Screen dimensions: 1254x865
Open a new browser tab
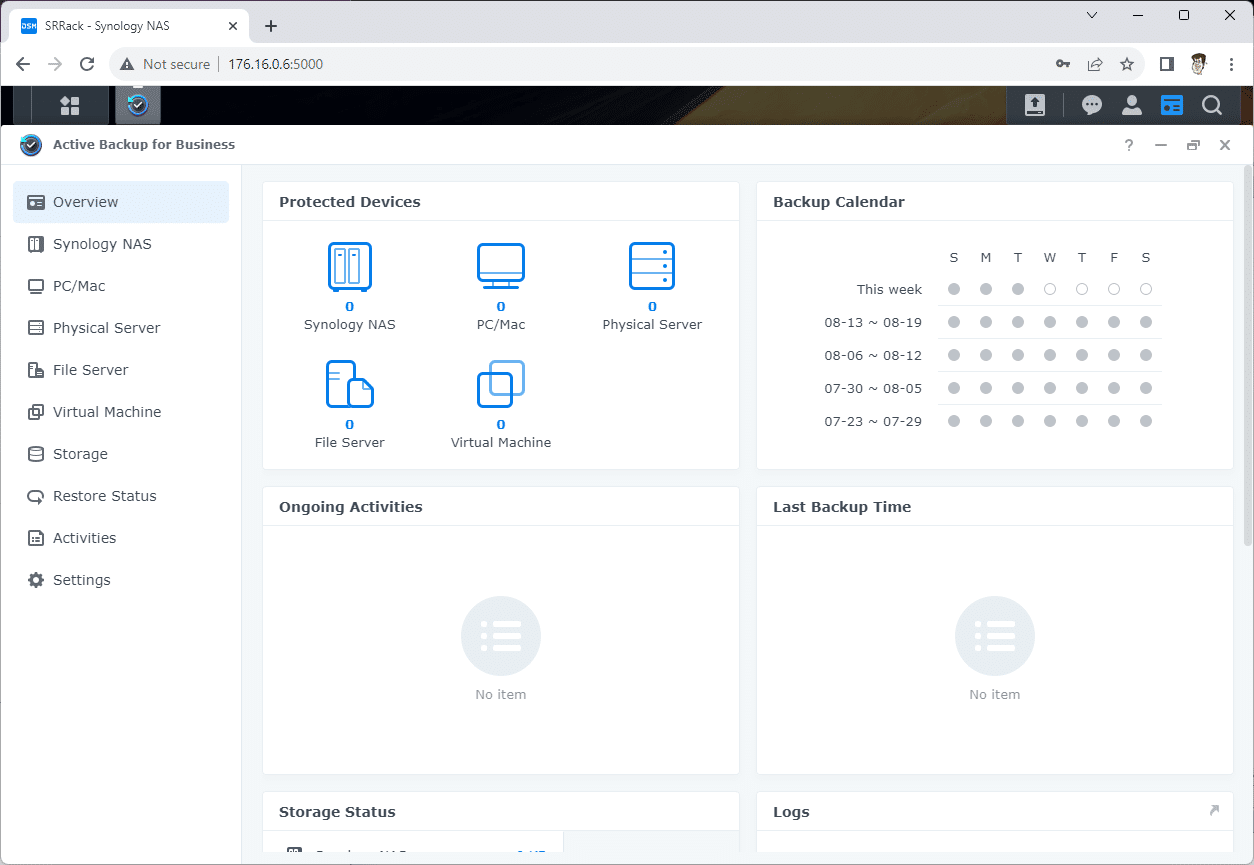[x=271, y=26]
